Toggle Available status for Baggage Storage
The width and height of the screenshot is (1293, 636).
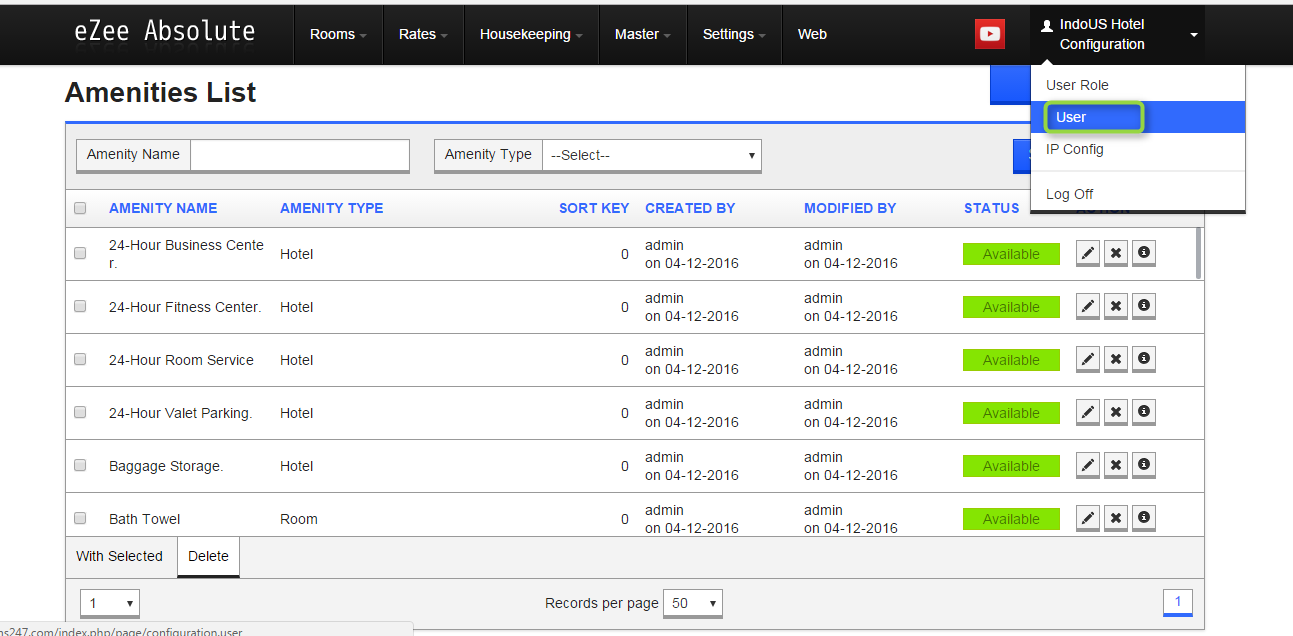1011,466
